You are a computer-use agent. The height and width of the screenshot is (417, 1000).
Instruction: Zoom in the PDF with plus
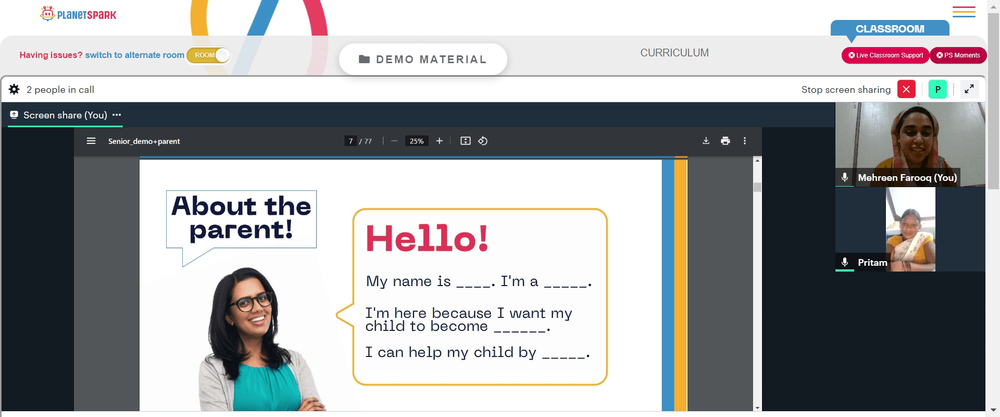point(439,141)
